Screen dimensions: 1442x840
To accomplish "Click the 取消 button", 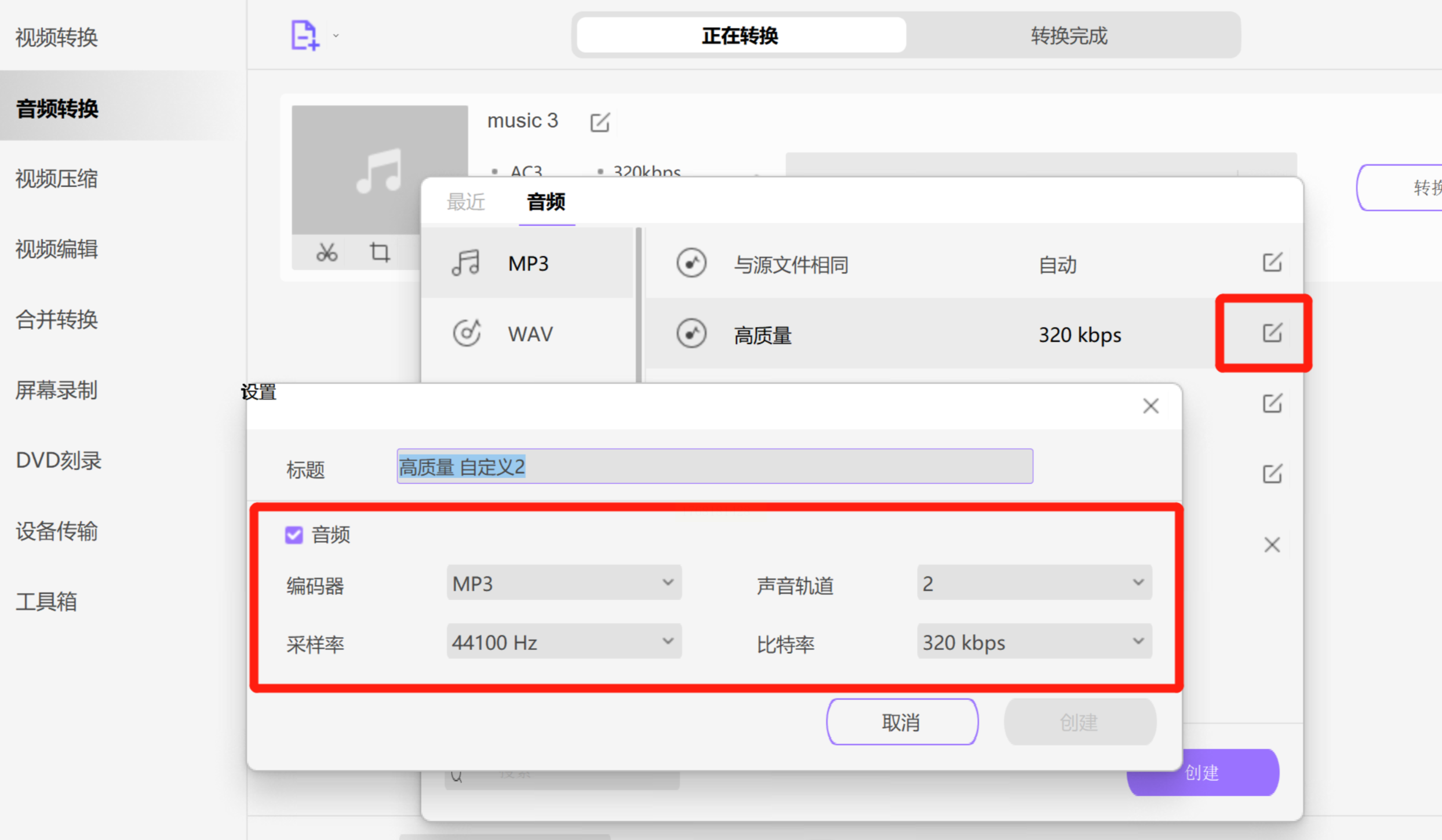I will (902, 722).
